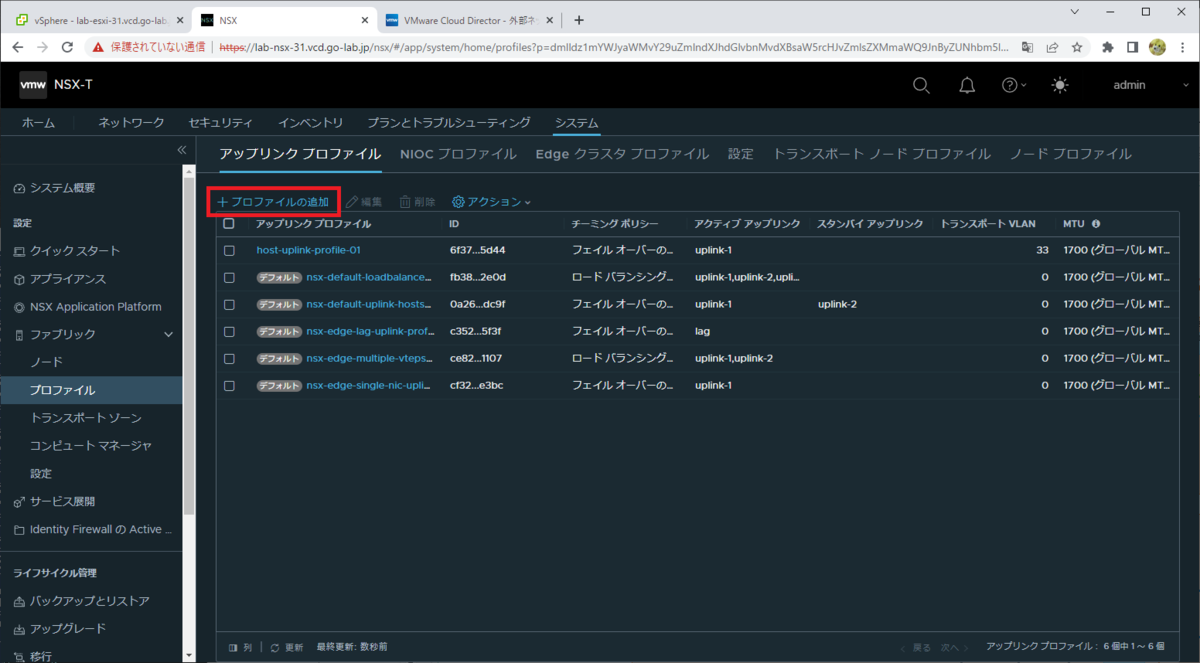Open the nsx-edge-multiple-vteps profile link
The width and height of the screenshot is (1200, 663).
370,358
